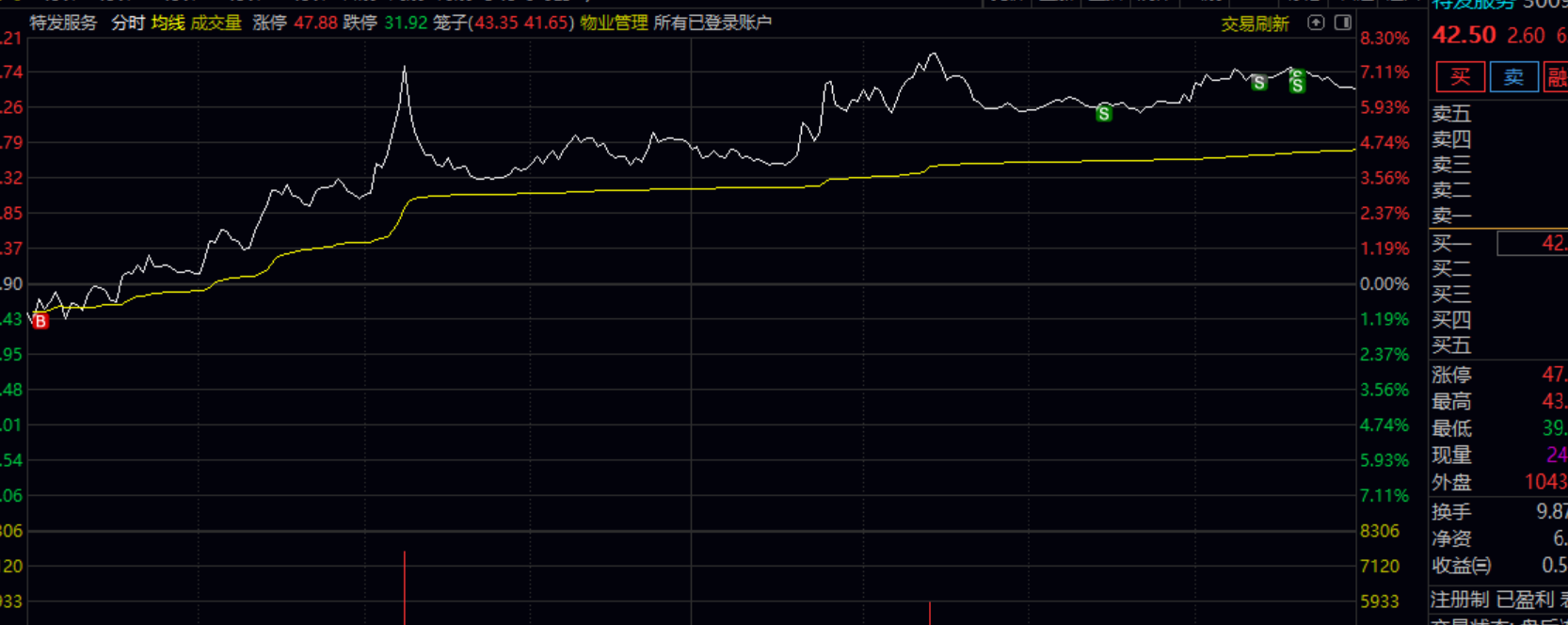Click the 交易刷新 refresh link
1568x625 pixels.
tap(1255, 24)
